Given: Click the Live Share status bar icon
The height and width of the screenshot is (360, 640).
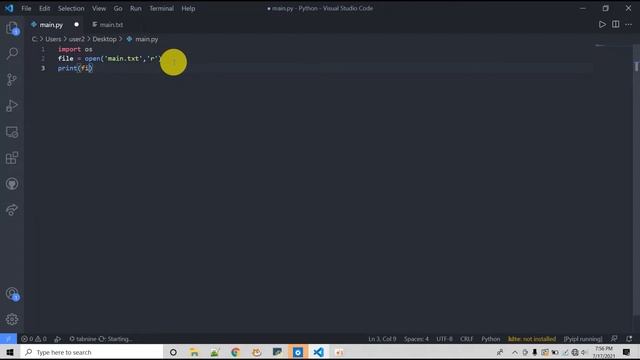Looking at the screenshot, I should point(58,339).
